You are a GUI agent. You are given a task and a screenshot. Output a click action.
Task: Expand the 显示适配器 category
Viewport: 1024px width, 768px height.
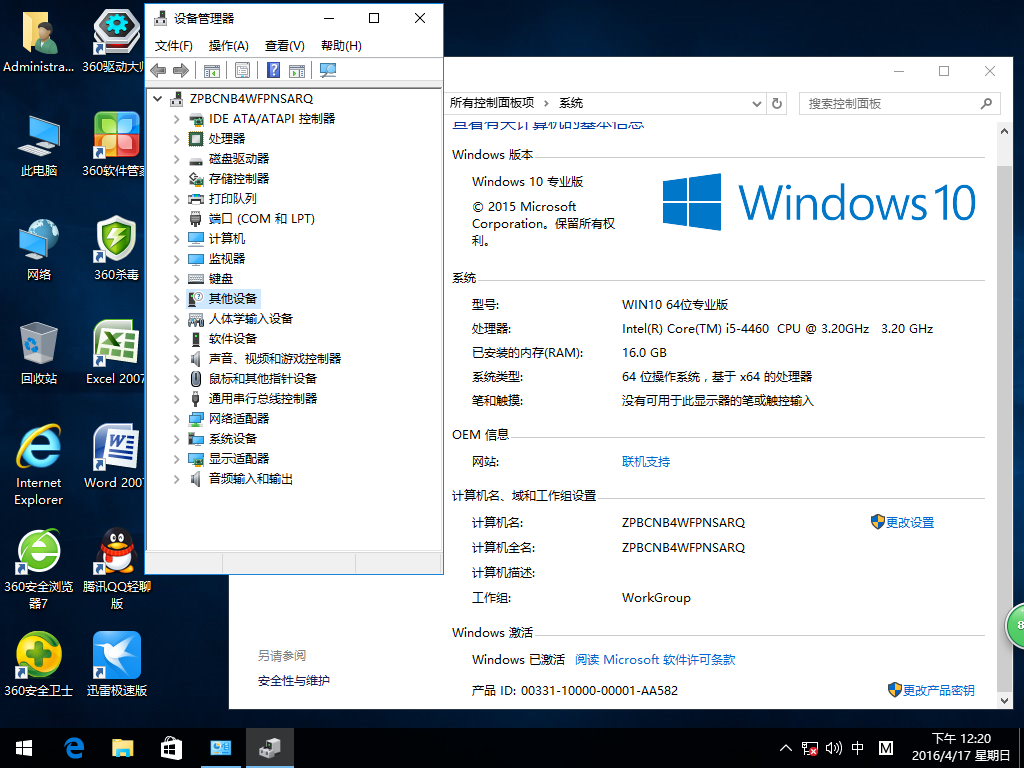[177, 458]
